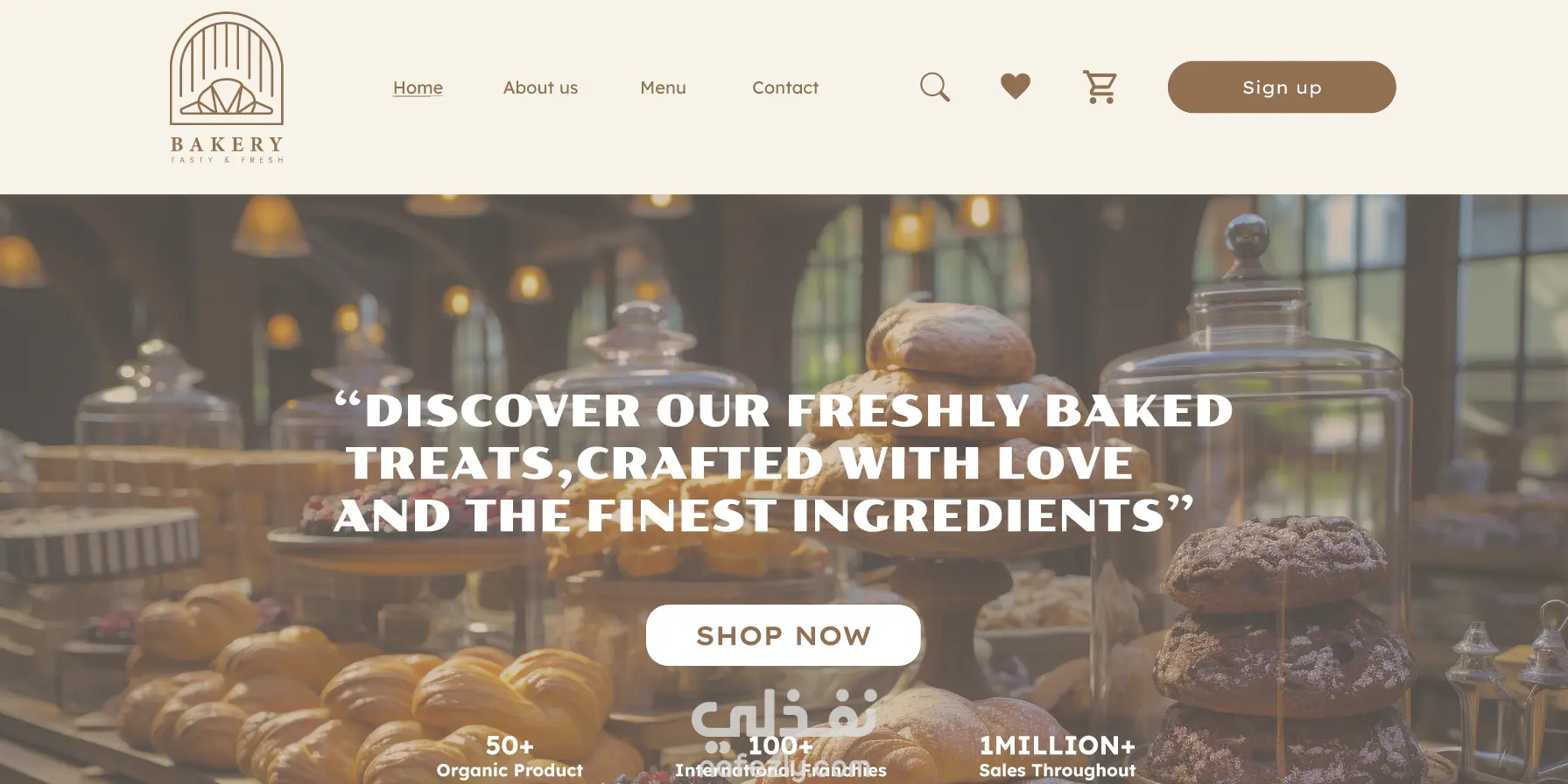Click the 1MILLION+ statistic number
The width and height of the screenshot is (1568, 784).
(x=1057, y=745)
